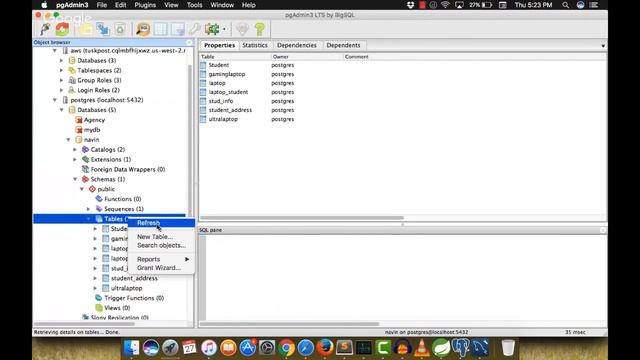The width and height of the screenshot is (640, 360).
Task: Expand the Catalogs (2) node
Action: [x=75, y=149]
